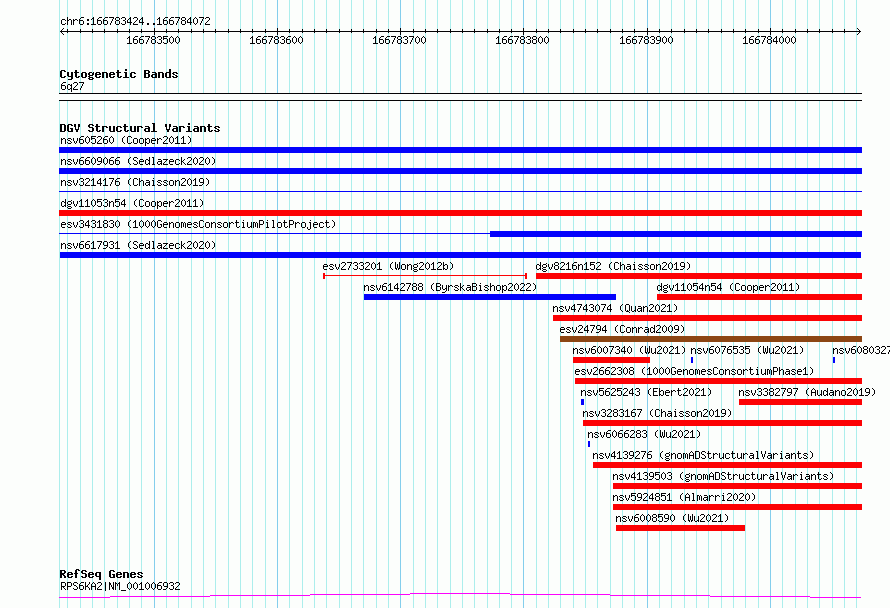The height and width of the screenshot is (608, 890).
Task: Click the chr6:166783424..166784072 coordinates text
Action: tap(135, 21)
